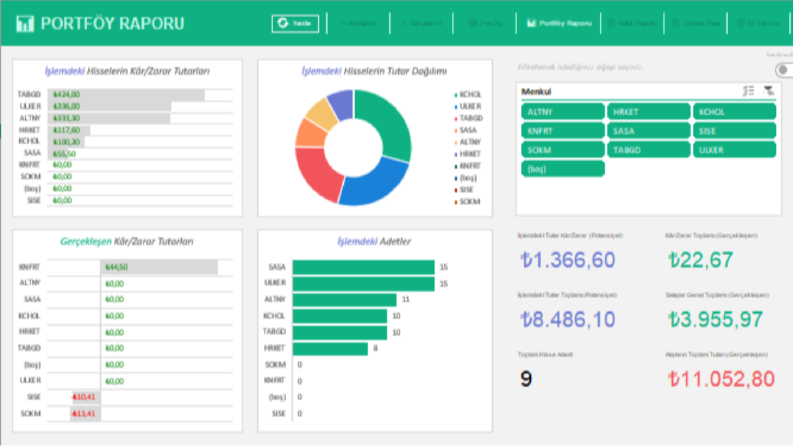Click the İşlemdeki Hisselerin Kâr/Zarar Tutarları title
The height and width of the screenshot is (446, 793).
coord(127,71)
